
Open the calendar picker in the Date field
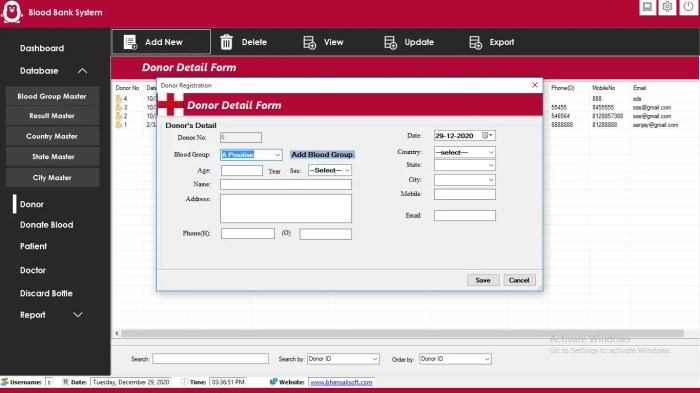coord(487,135)
